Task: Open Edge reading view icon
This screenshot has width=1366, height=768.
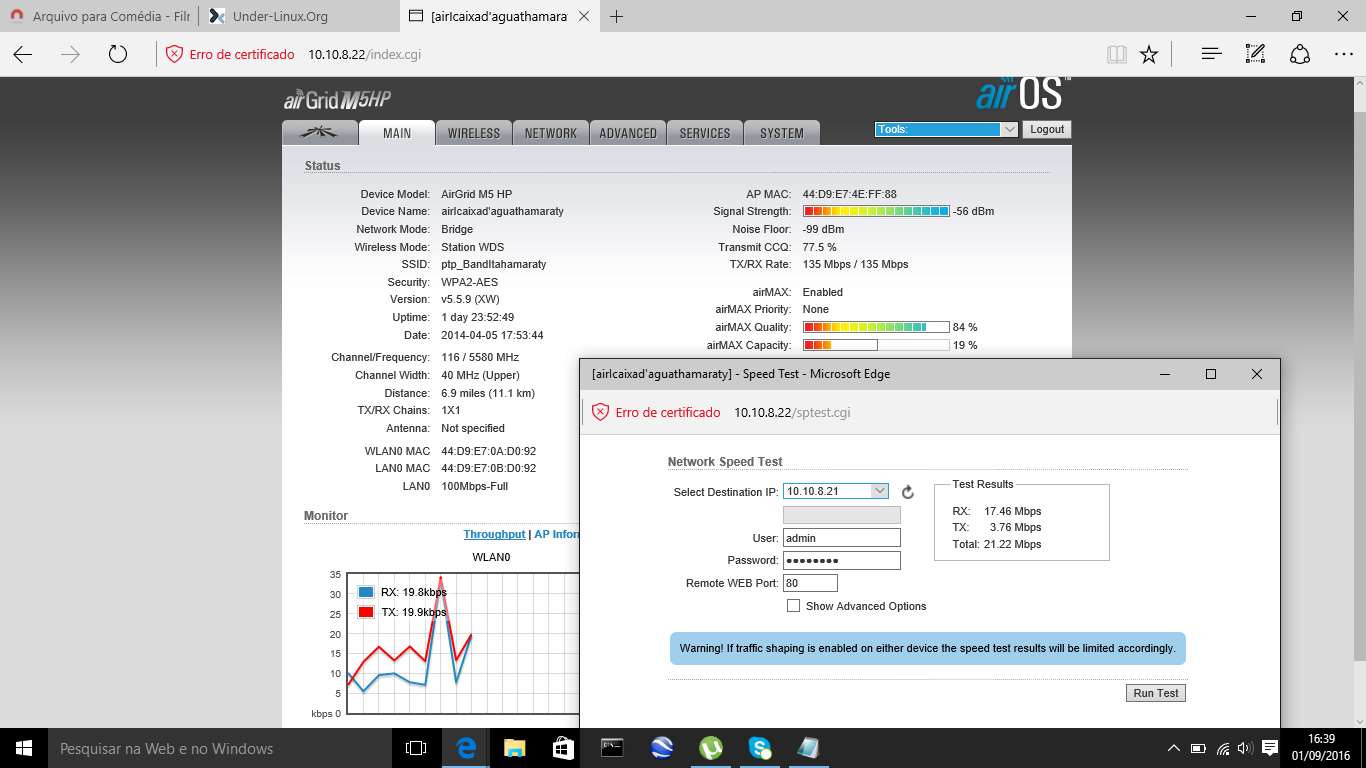Action: pyautogui.click(x=1116, y=54)
